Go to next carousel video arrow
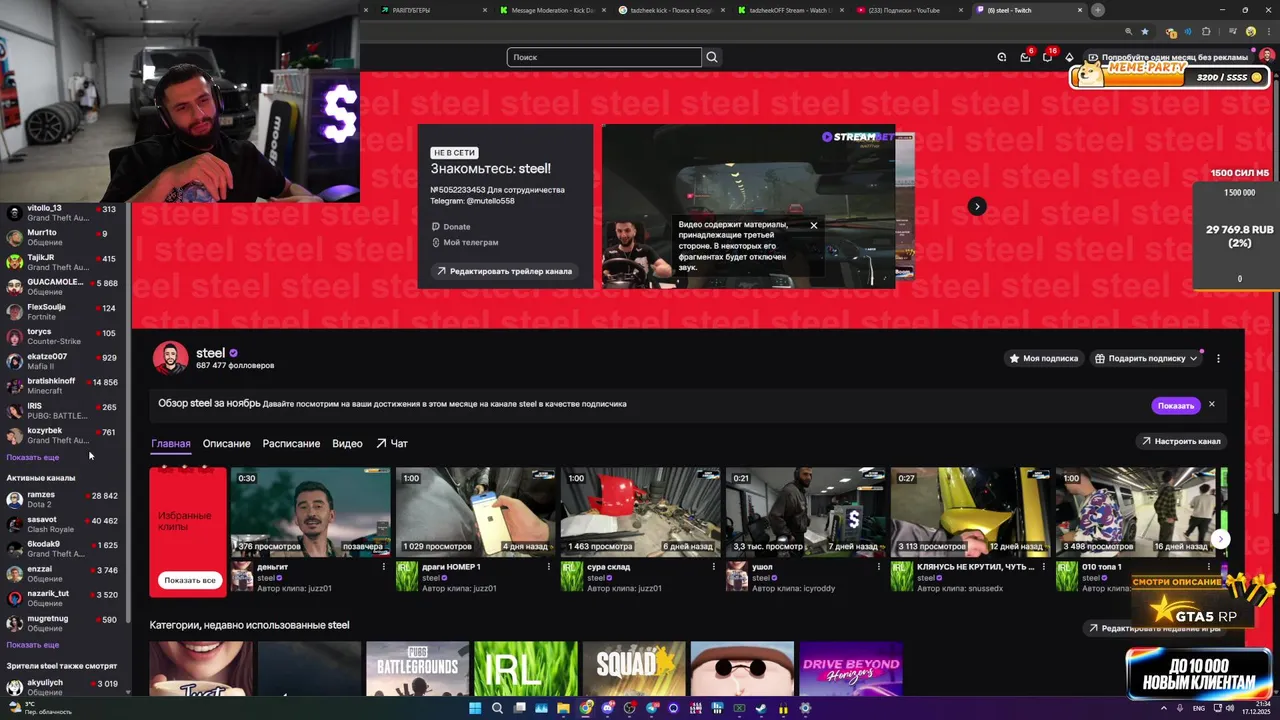1280x720 pixels. [977, 207]
